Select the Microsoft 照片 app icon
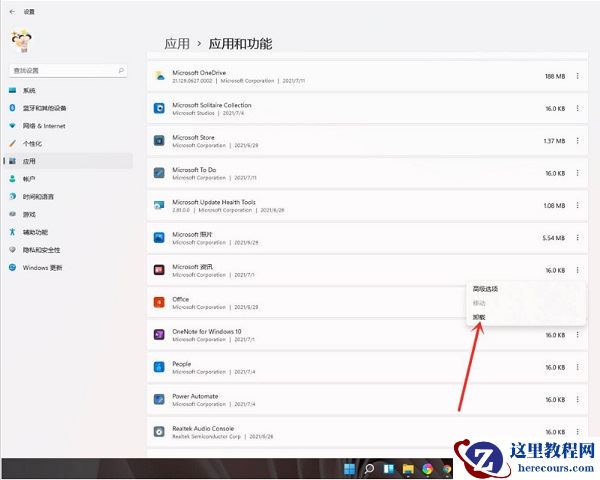This screenshot has width=600, height=480. coord(159,238)
